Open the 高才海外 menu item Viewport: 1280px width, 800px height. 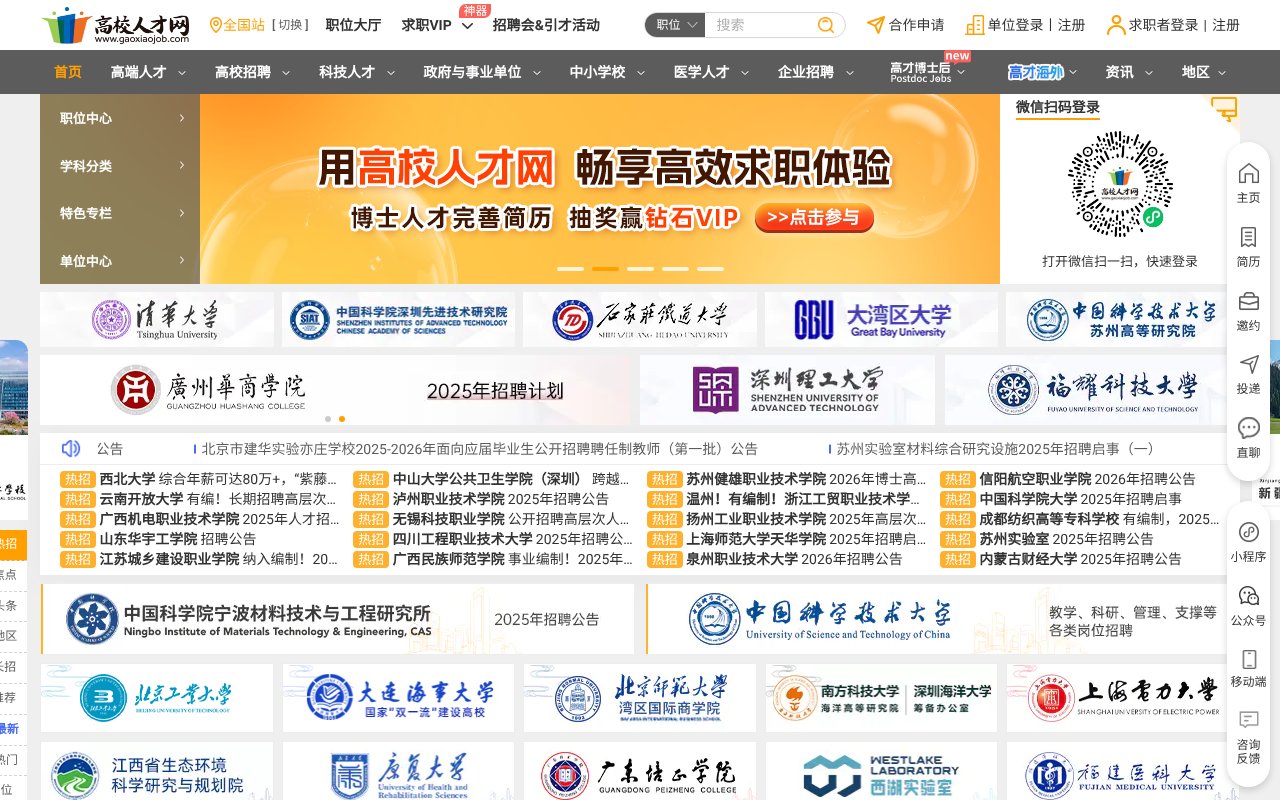[1036, 72]
